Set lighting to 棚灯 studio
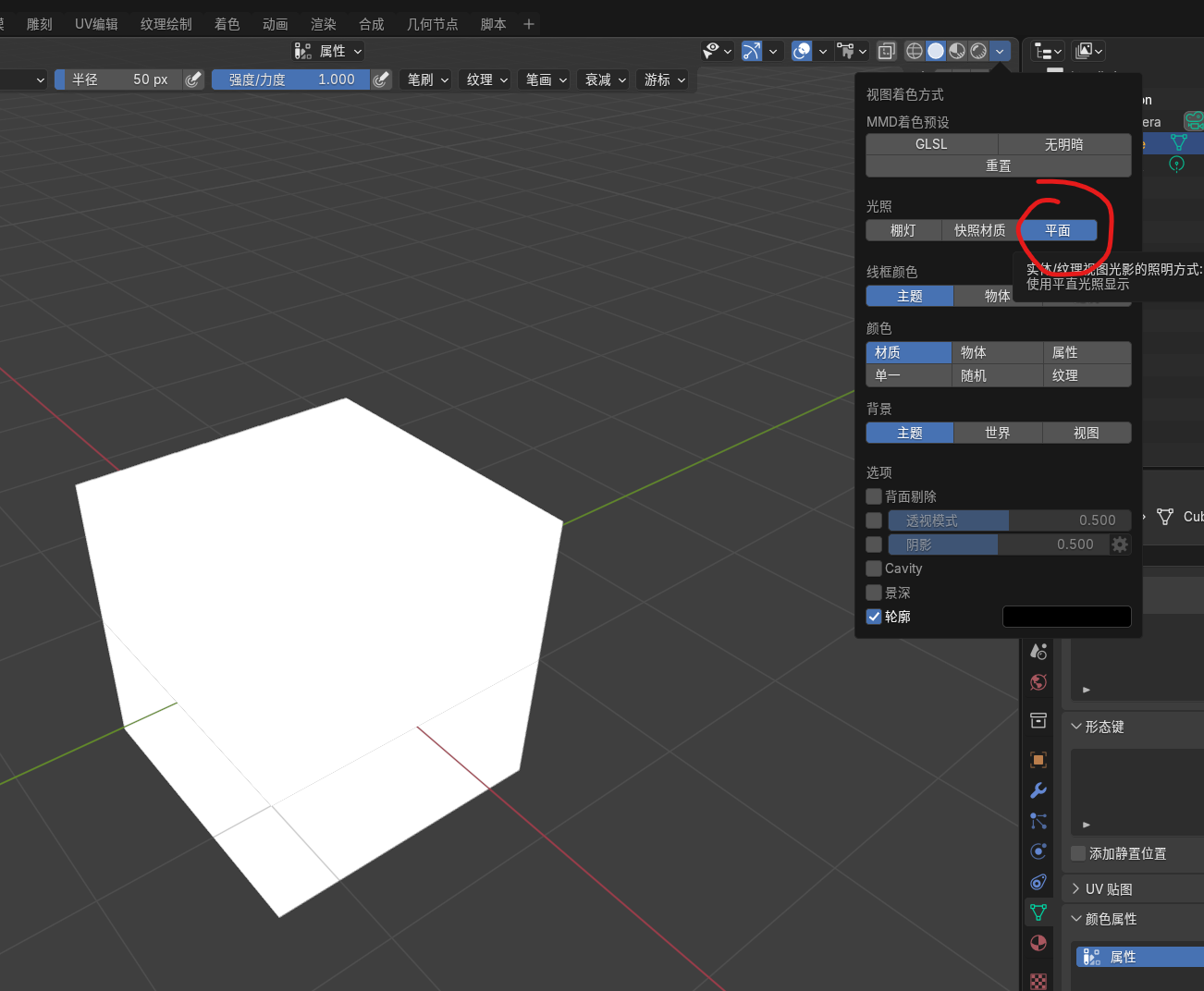1204x991 pixels. [903, 230]
